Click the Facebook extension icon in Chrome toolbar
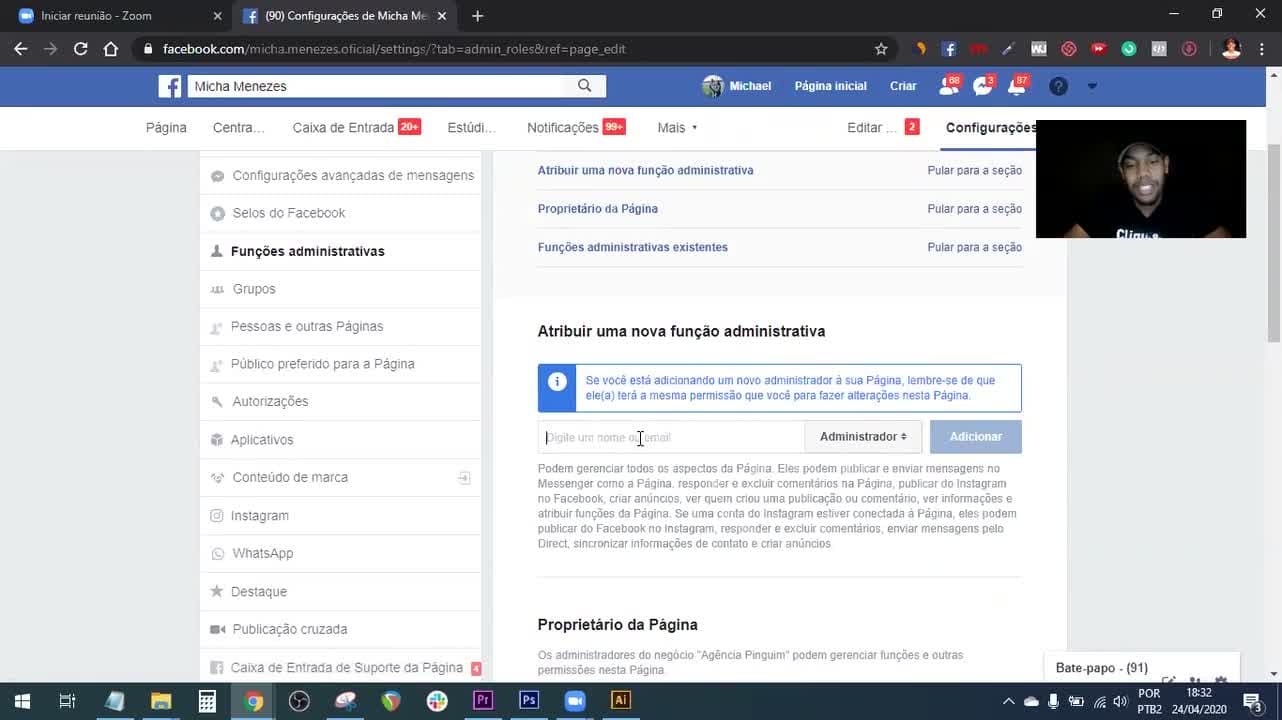The height and width of the screenshot is (720, 1282). point(949,49)
